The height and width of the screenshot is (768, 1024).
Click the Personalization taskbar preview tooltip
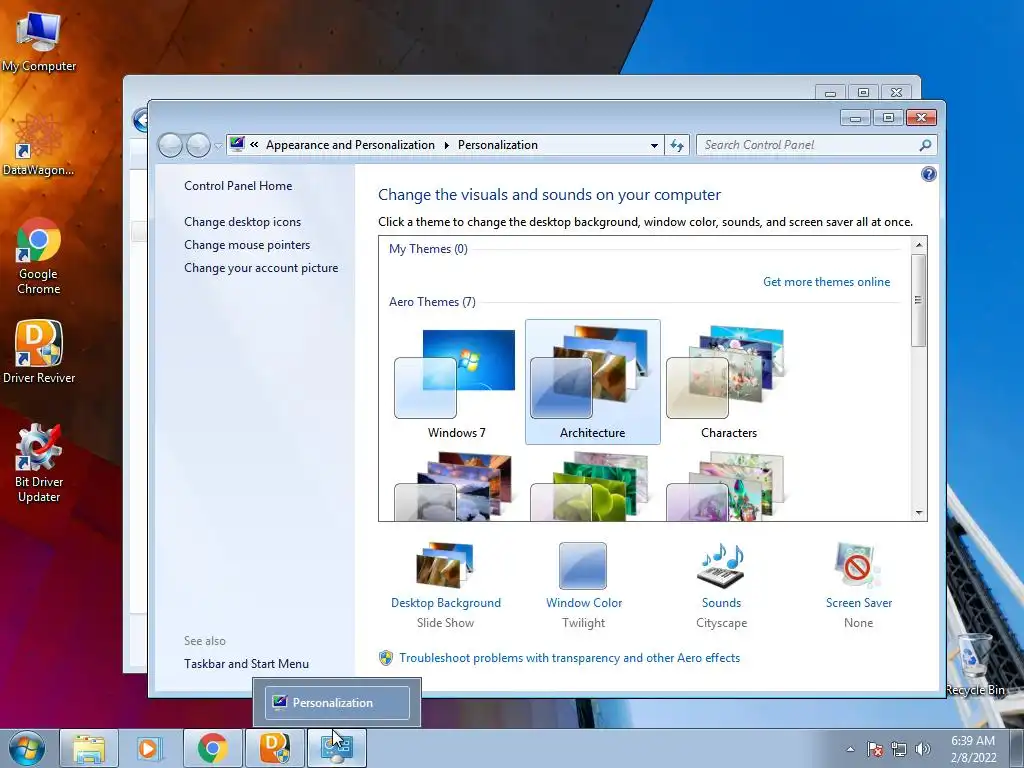337,703
